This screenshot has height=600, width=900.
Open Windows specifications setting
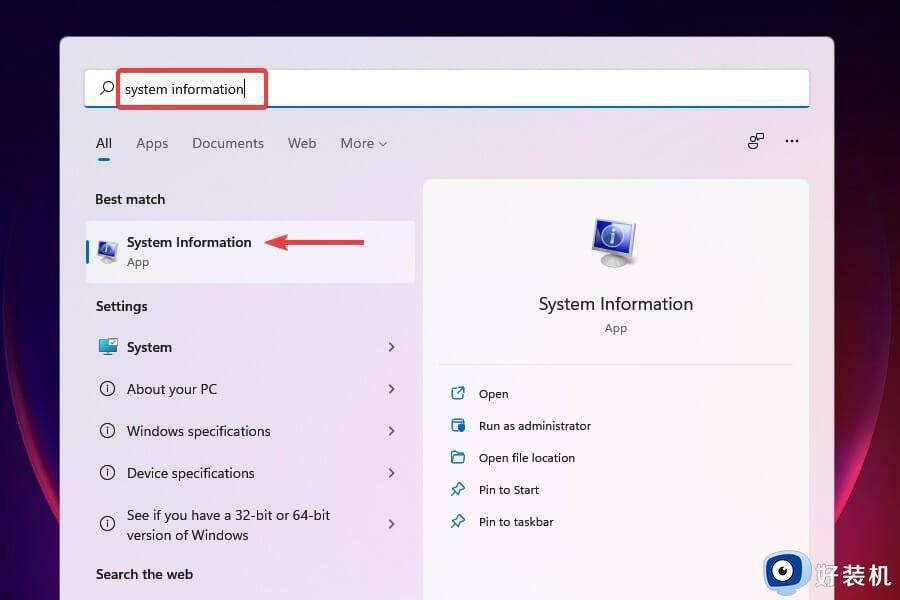point(250,431)
